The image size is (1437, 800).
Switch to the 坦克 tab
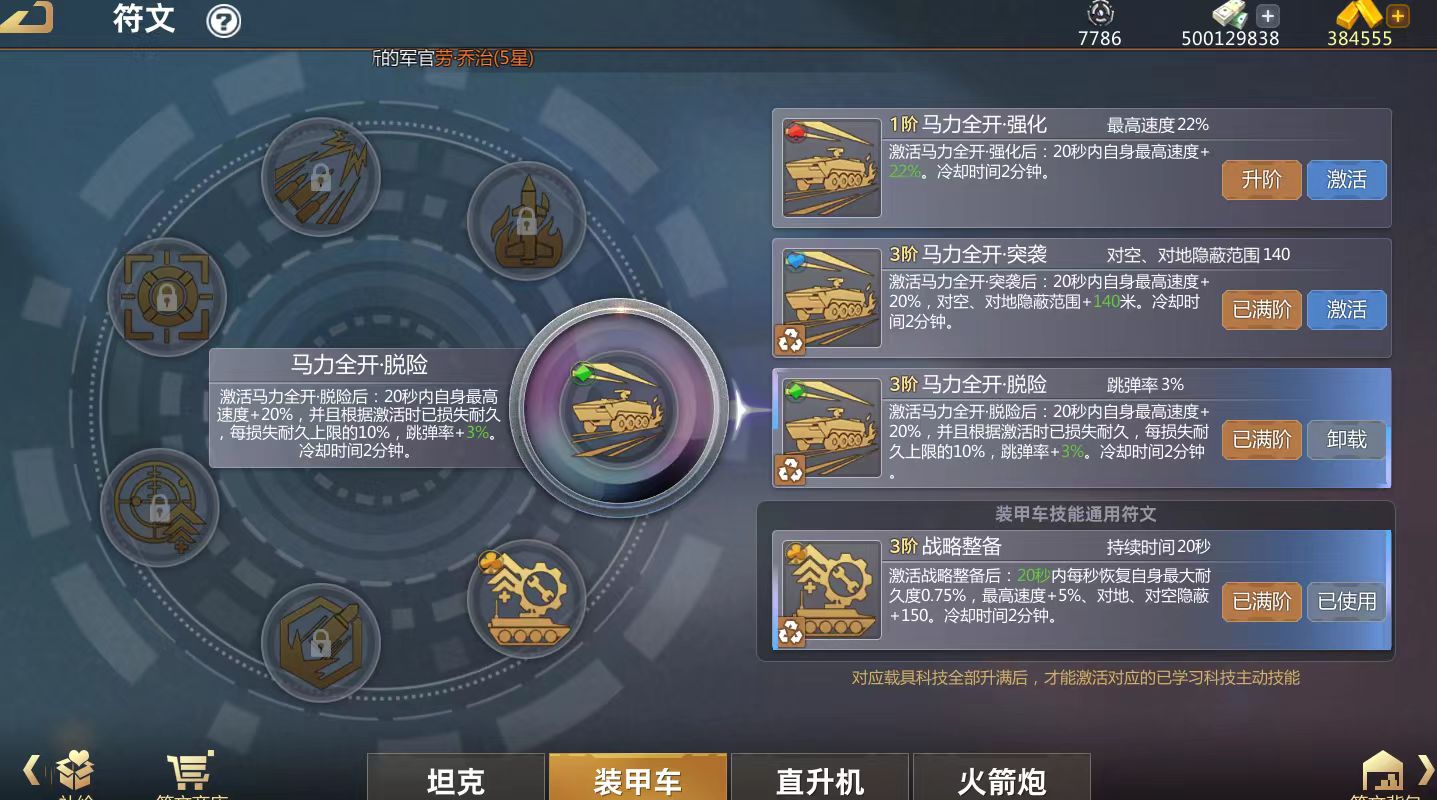456,777
